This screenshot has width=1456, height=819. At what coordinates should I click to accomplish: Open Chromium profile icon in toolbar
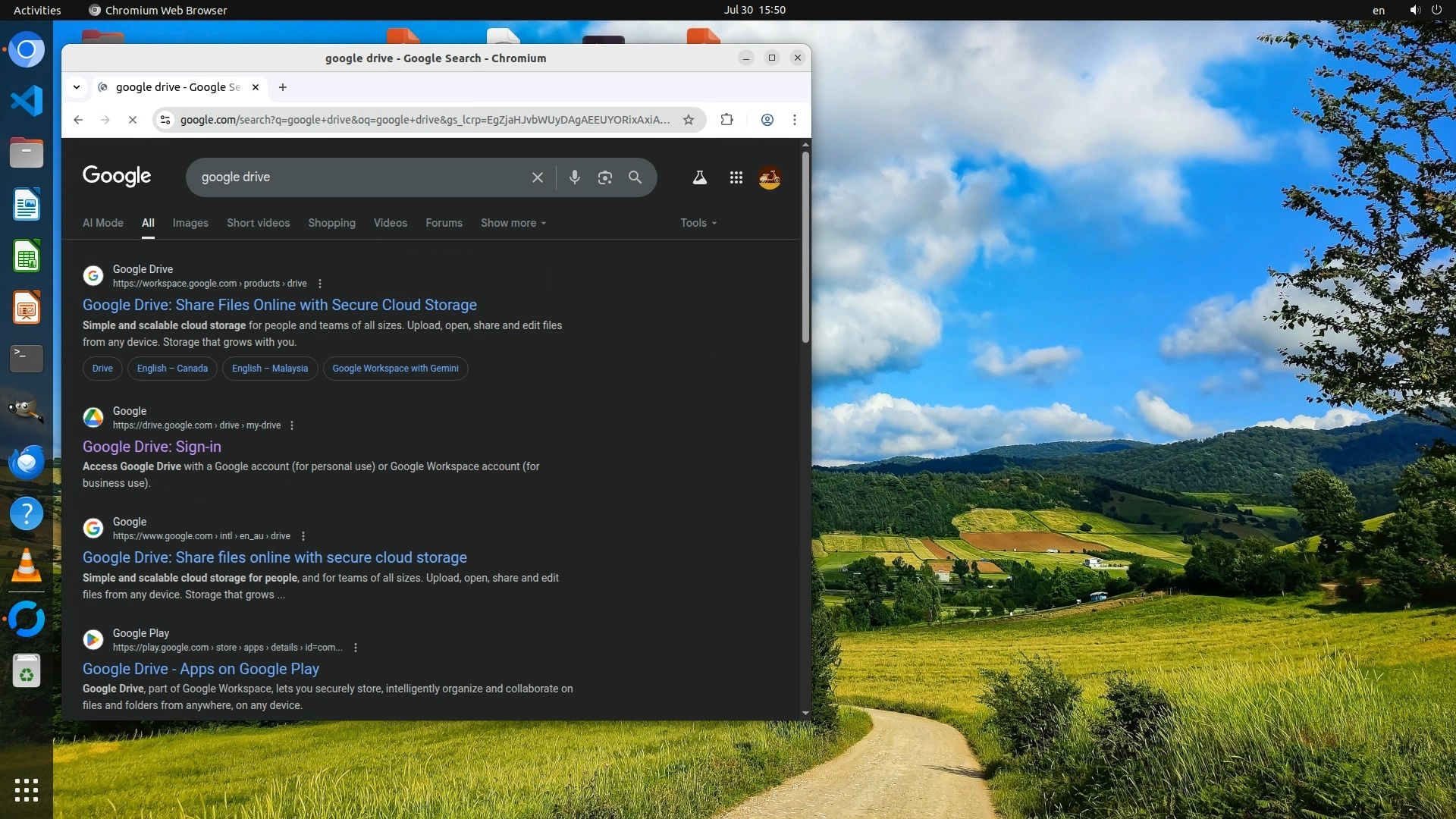coord(767,120)
